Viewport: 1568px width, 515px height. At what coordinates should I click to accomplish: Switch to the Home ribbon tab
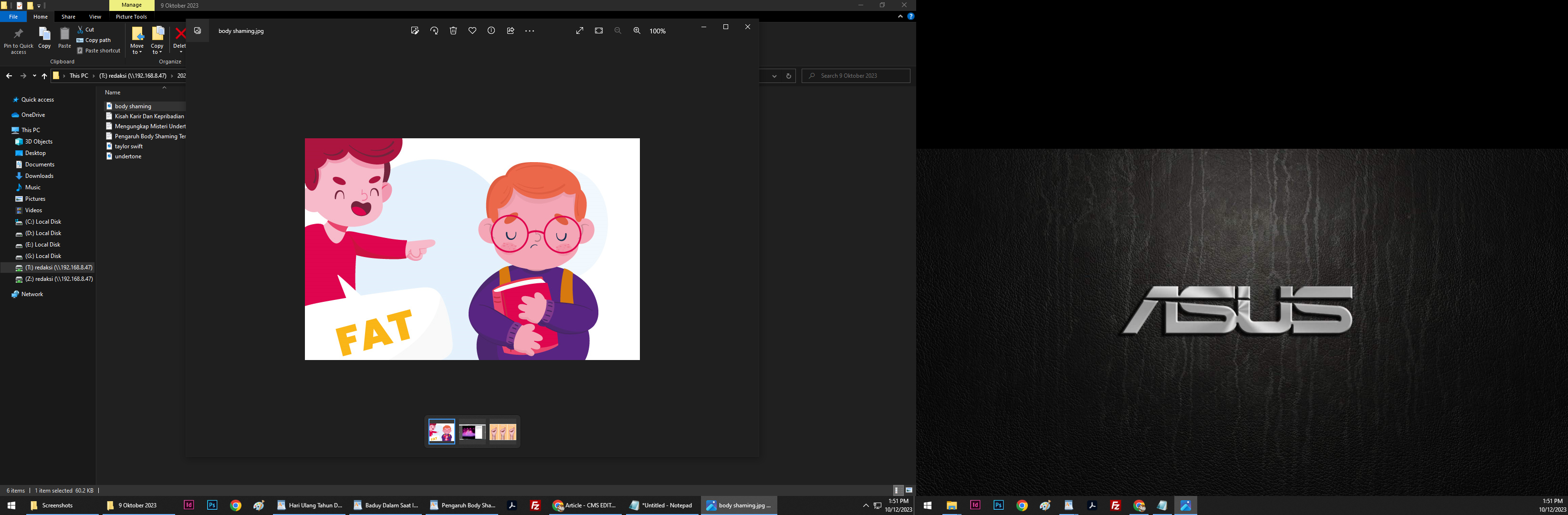(40, 16)
